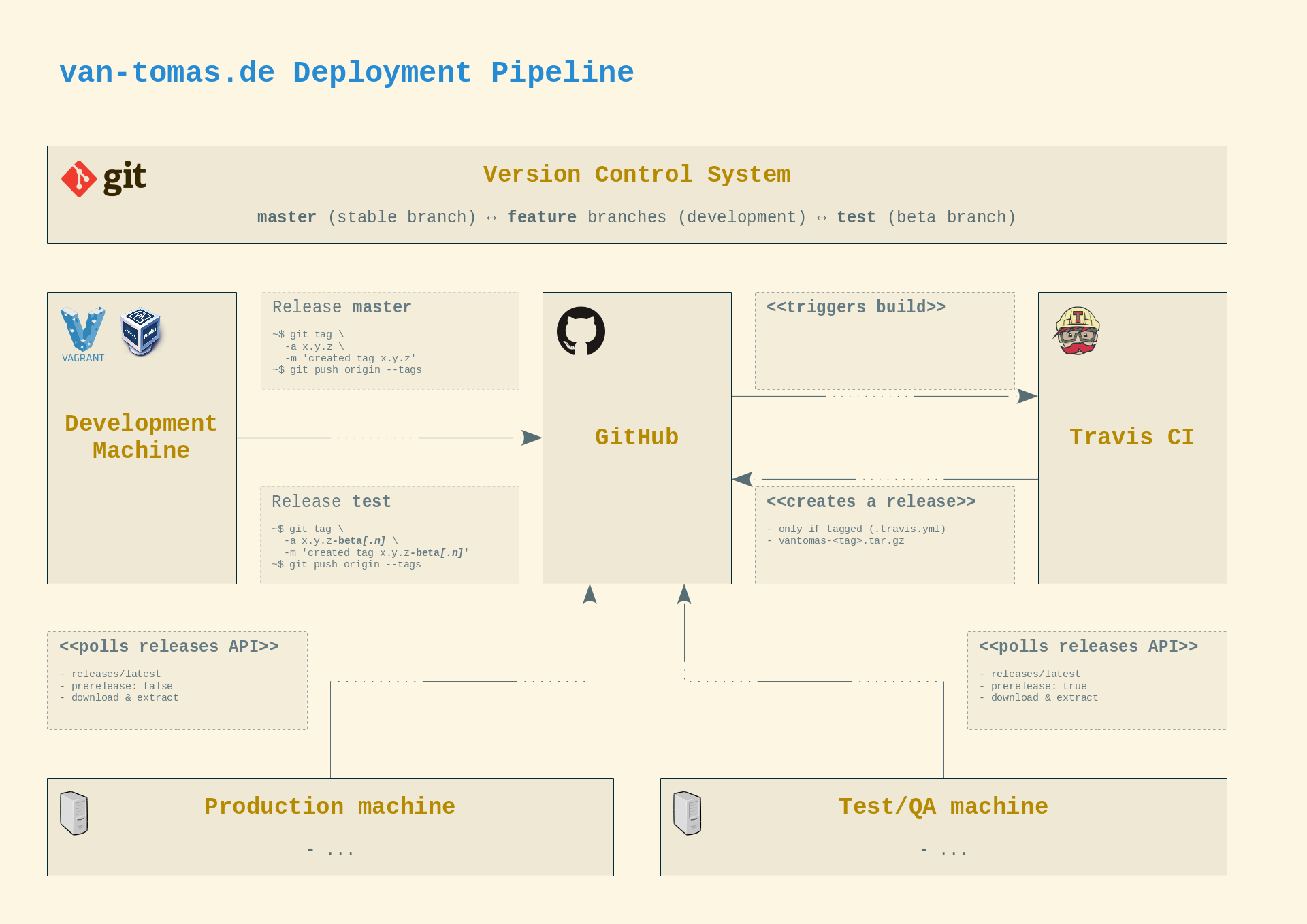Click the Development Machine label
1307x924 pixels.
[141, 437]
